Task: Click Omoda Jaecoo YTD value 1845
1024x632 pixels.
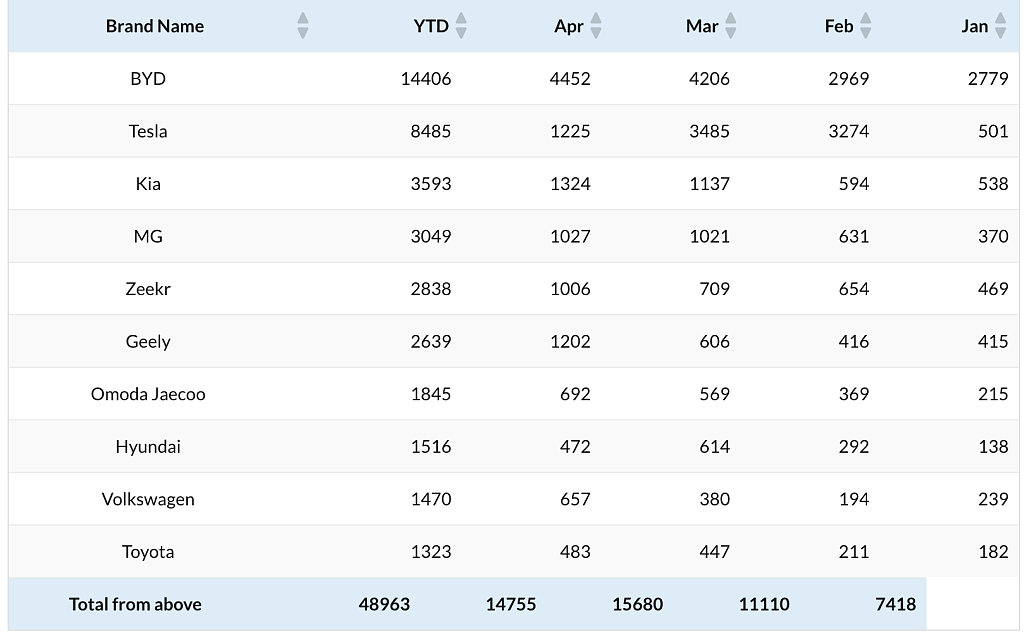Action: point(431,394)
